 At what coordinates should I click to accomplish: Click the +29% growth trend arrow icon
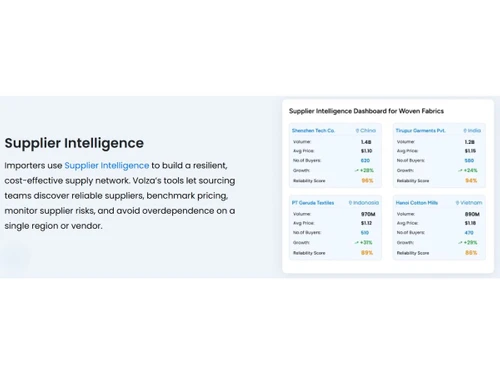coord(460,242)
